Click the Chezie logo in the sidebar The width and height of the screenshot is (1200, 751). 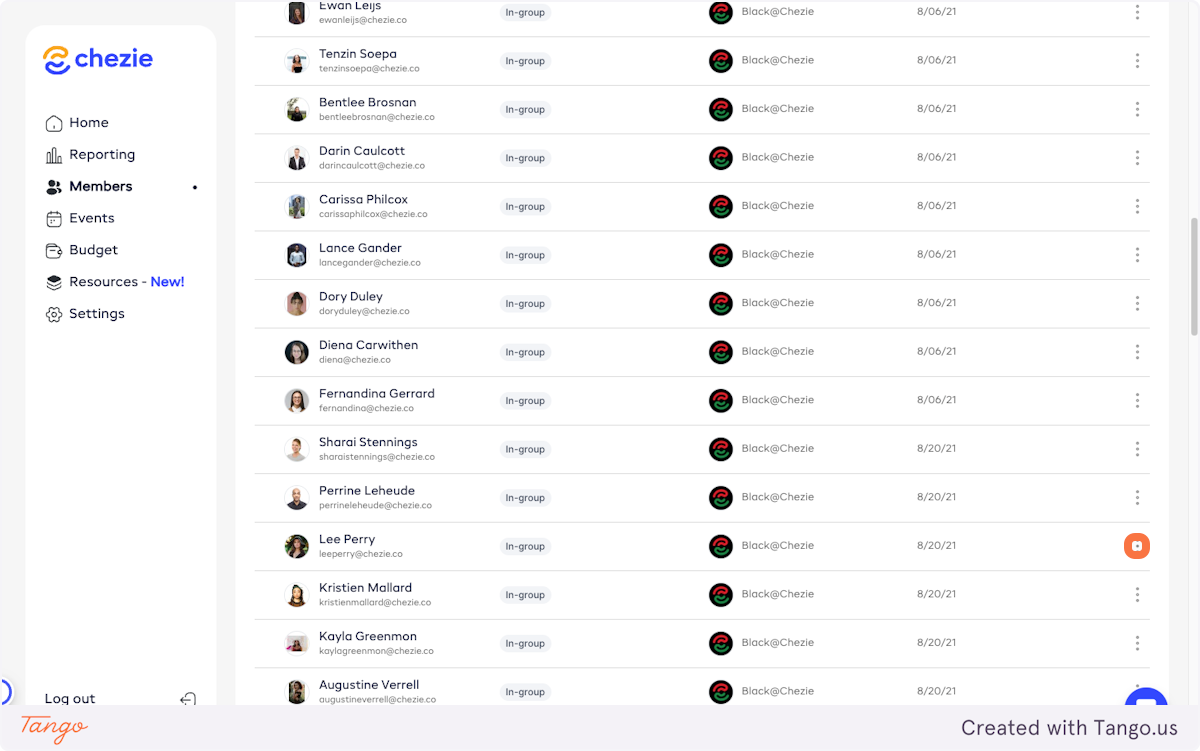coord(98,60)
